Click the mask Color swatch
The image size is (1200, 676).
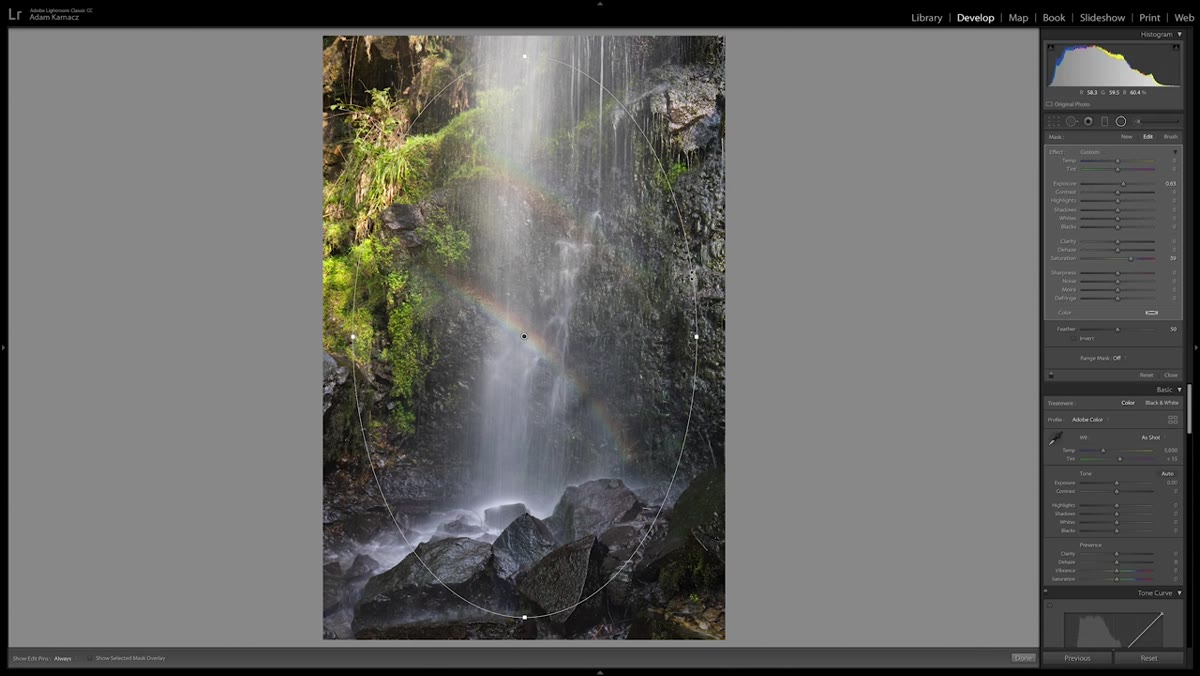coord(1152,313)
